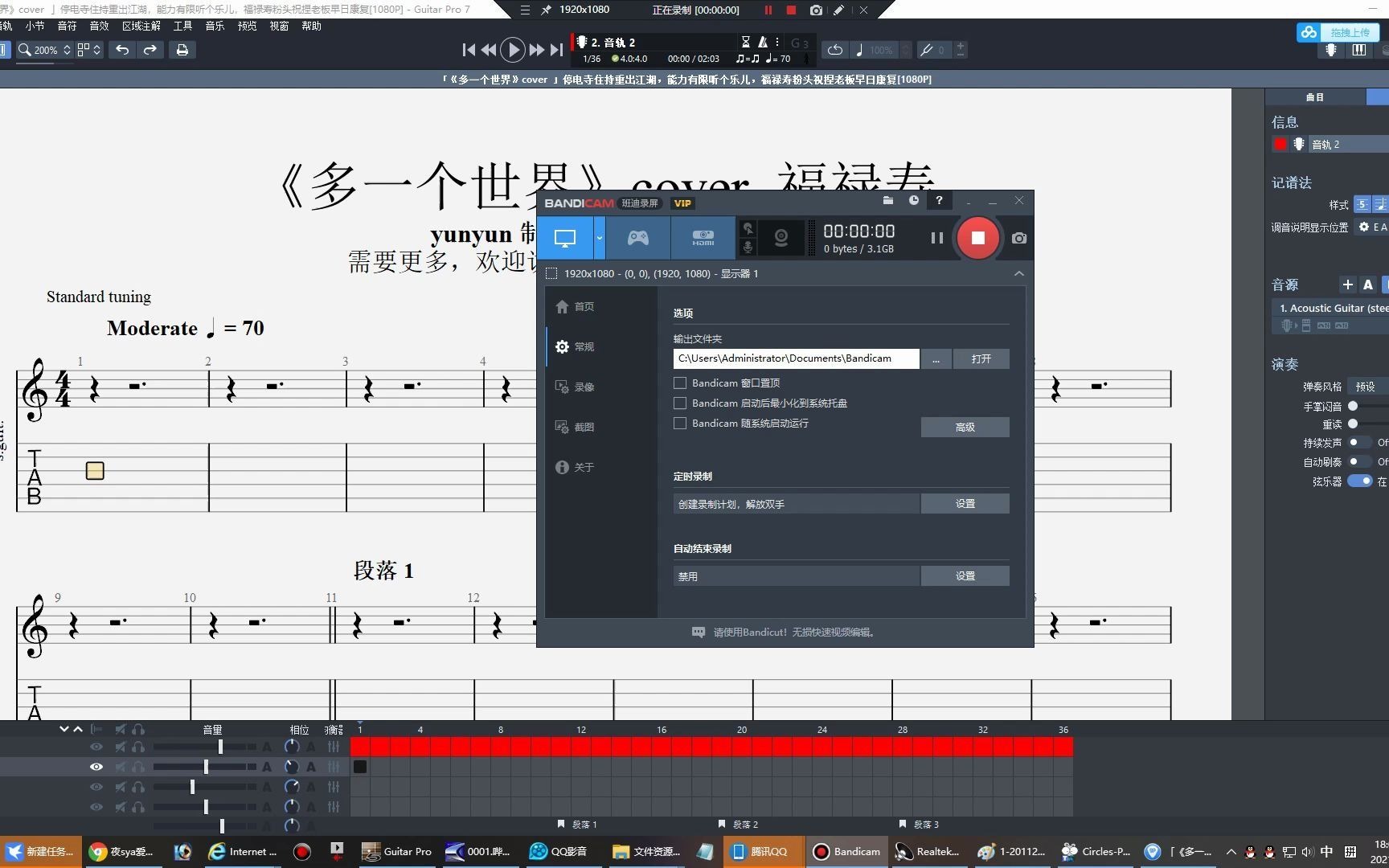Viewport: 1389px width, 868px height.
Task: Show the first track with its eye icon
Action: (x=96, y=747)
